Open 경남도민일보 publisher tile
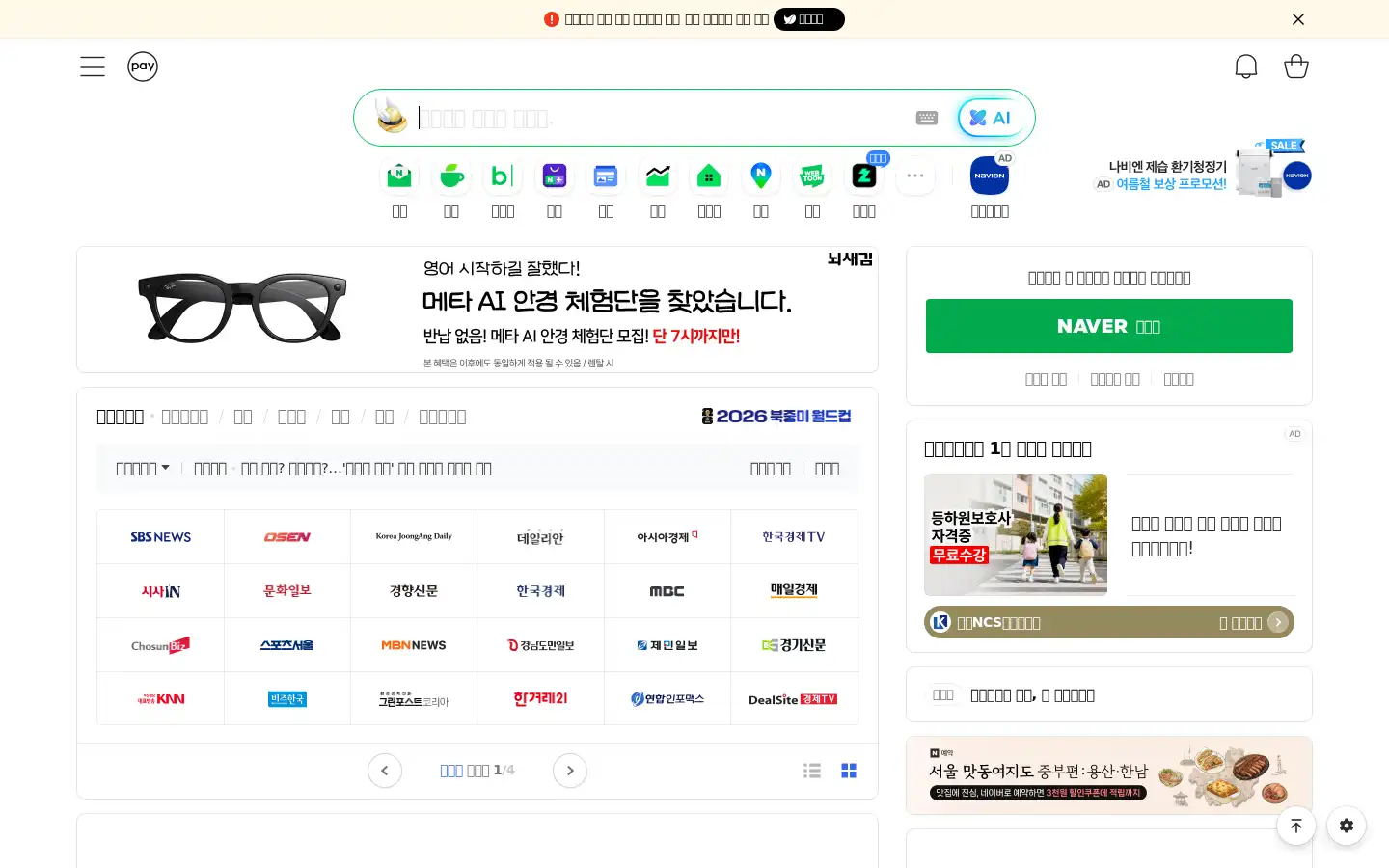Screen dimensions: 1389x868 [540, 645]
